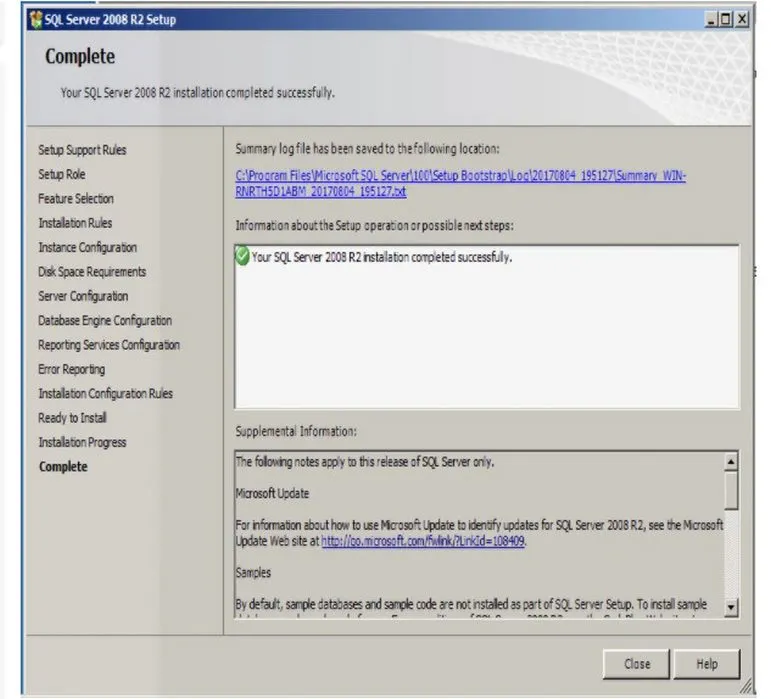Open the summary log file link
The width and height of the screenshot is (771, 699).
460,183
